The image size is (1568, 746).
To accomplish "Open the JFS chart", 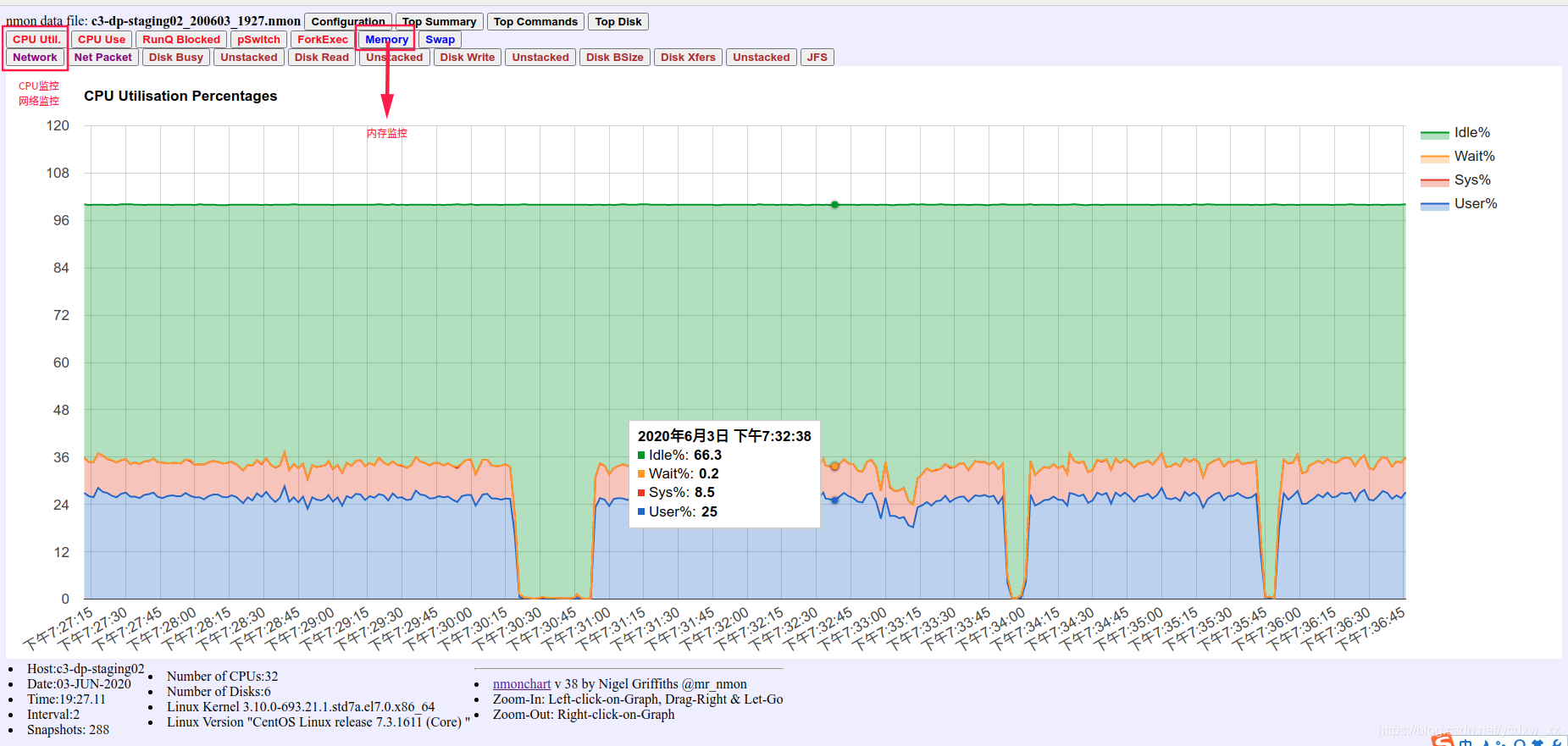I will [x=817, y=58].
